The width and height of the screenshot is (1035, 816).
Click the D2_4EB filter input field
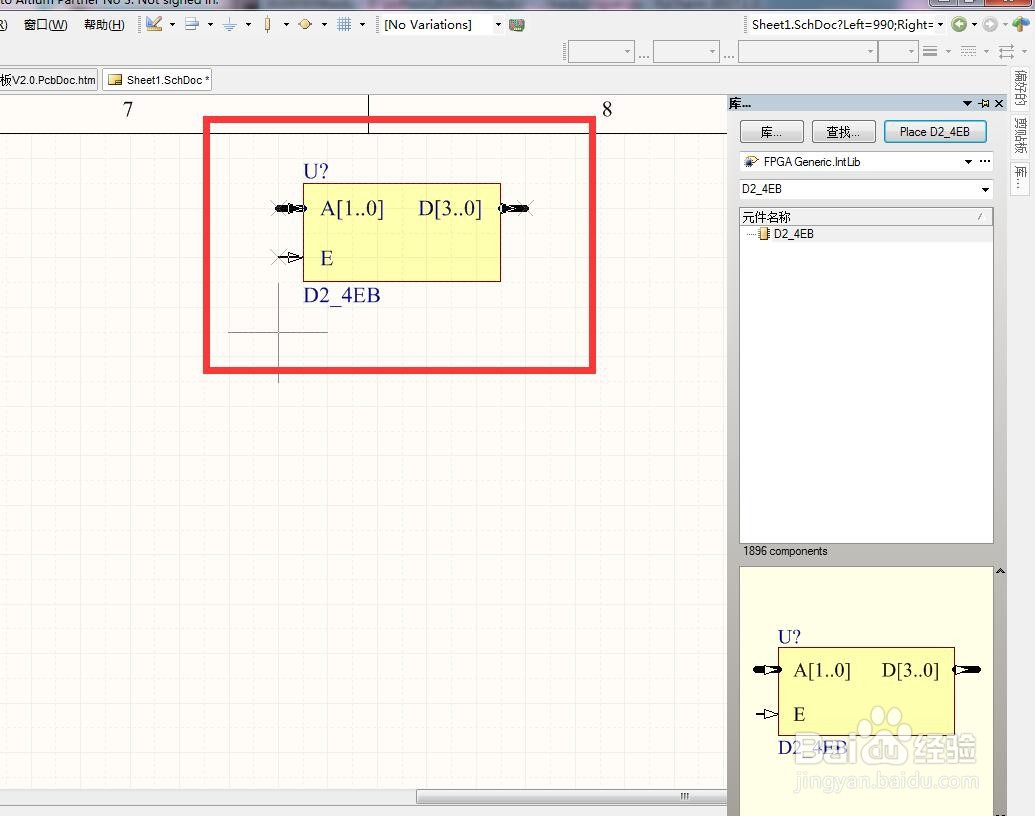click(x=859, y=189)
